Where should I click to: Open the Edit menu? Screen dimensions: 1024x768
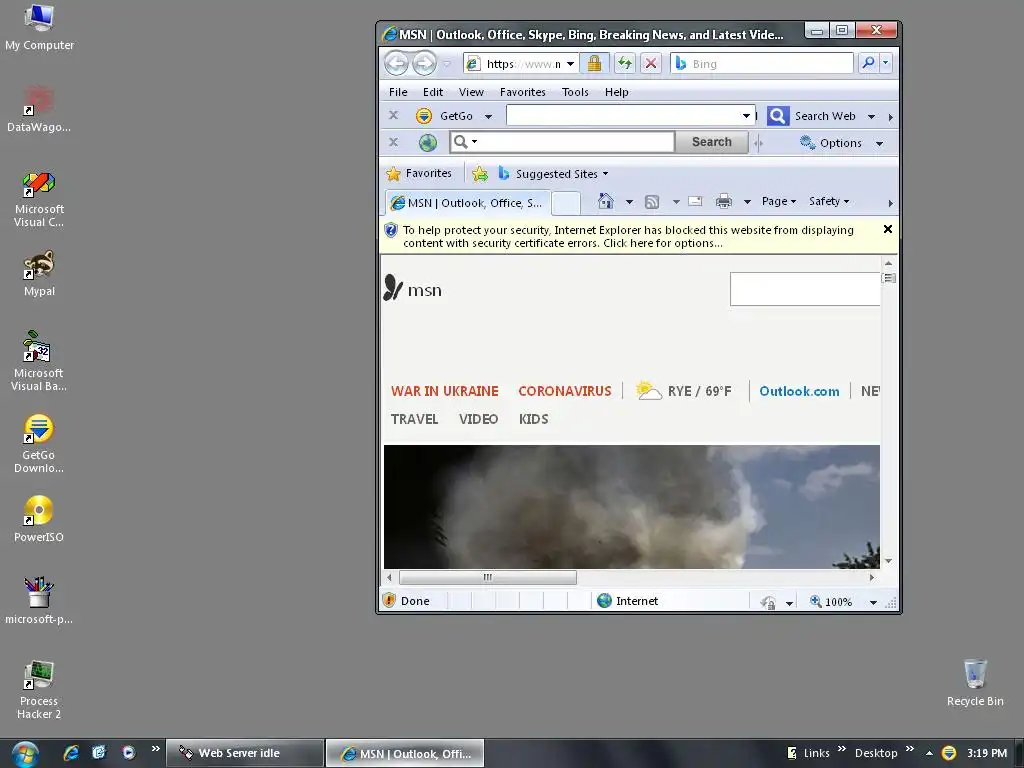[432, 92]
